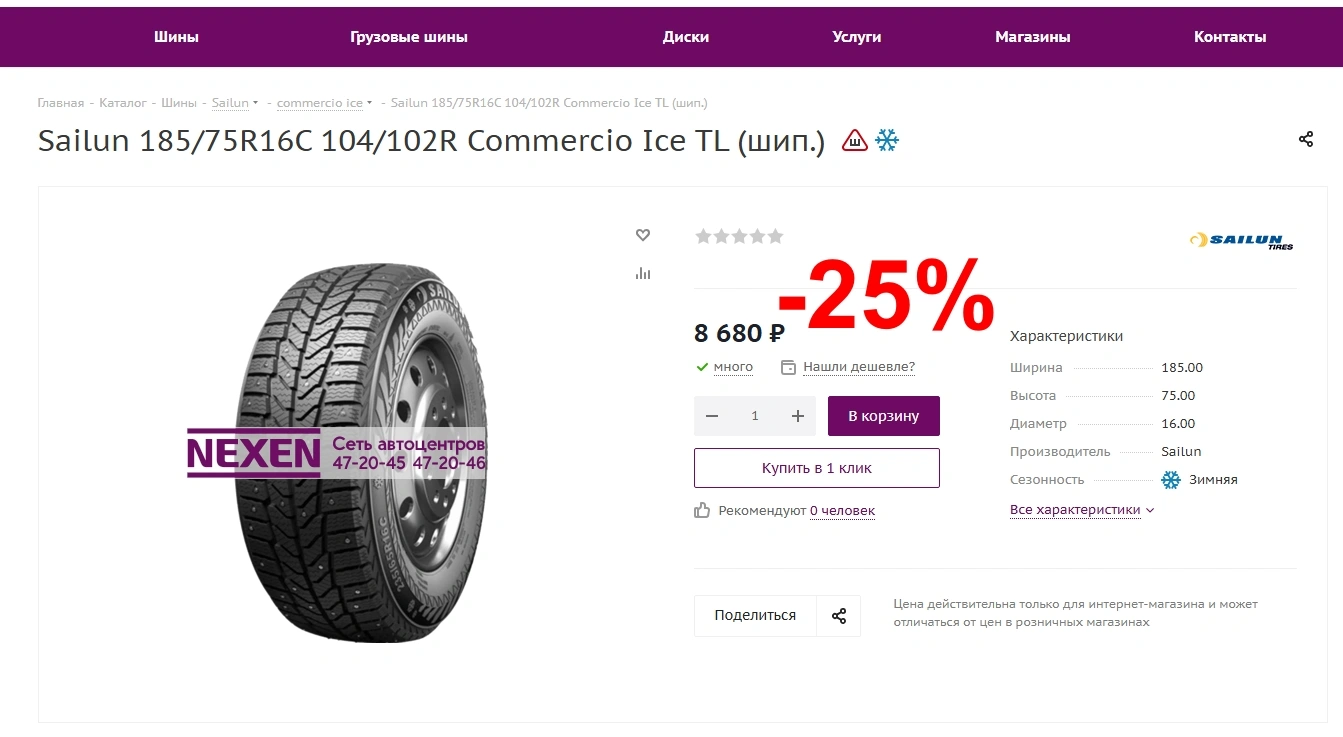Open Sailun Tires brand logo
The image size is (1343, 737).
click(x=1241, y=241)
